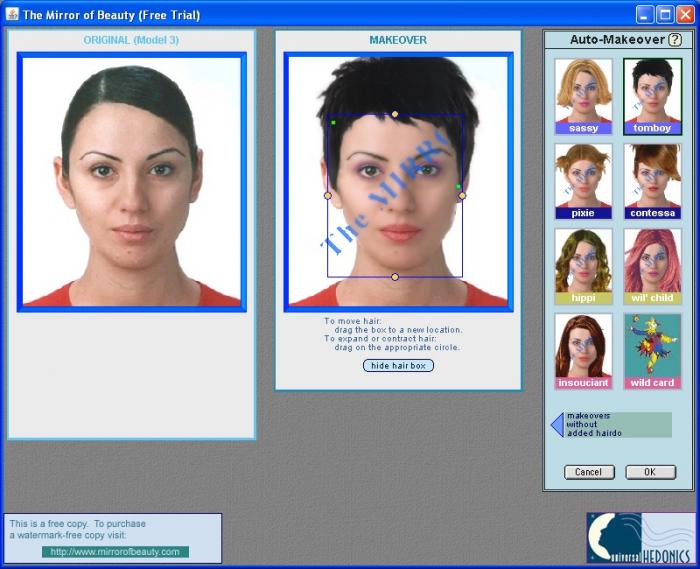This screenshot has height=569, width=700.
Task: Click the makeover preview photo
Action: point(398,182)
